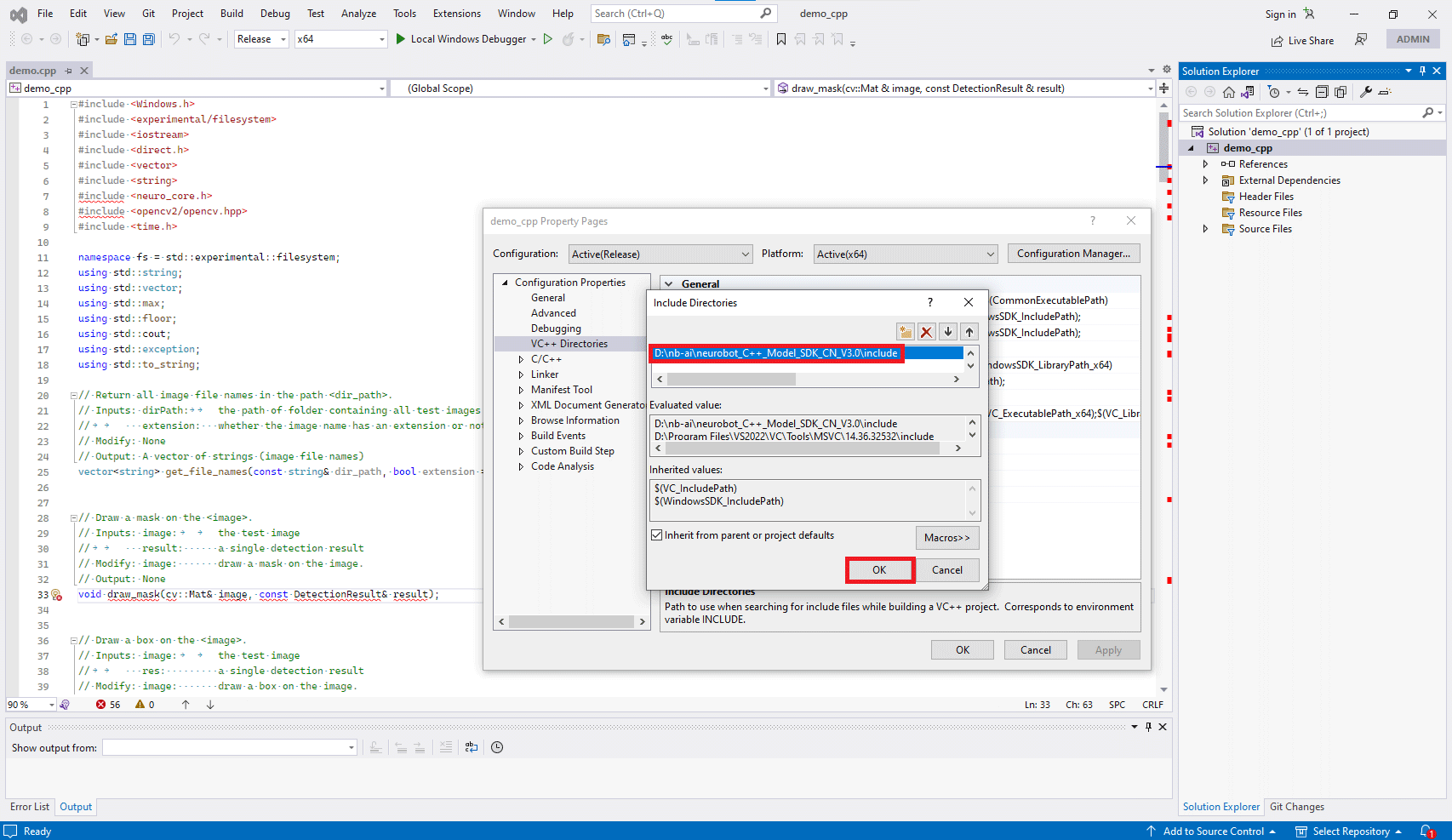The height and width of the screenshot is (840, 1452).
Task: Click the Open File folder icon
Action: (111, 39)
